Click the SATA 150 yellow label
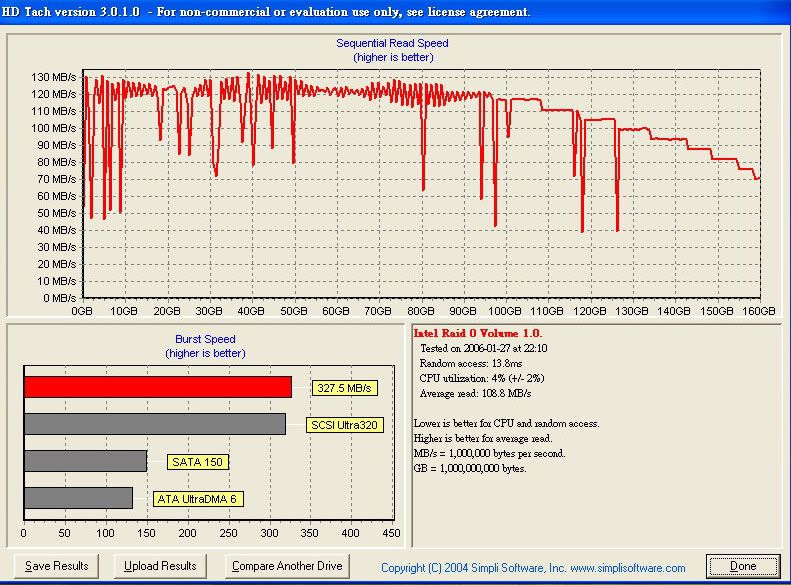Viewport: 791px width, 585px height. [197, 462]
